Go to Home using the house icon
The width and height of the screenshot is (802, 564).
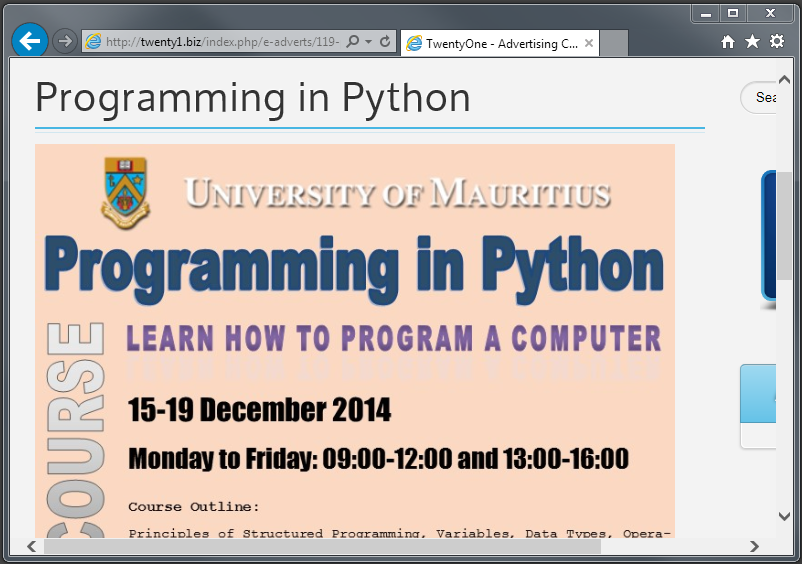(727, 41)
